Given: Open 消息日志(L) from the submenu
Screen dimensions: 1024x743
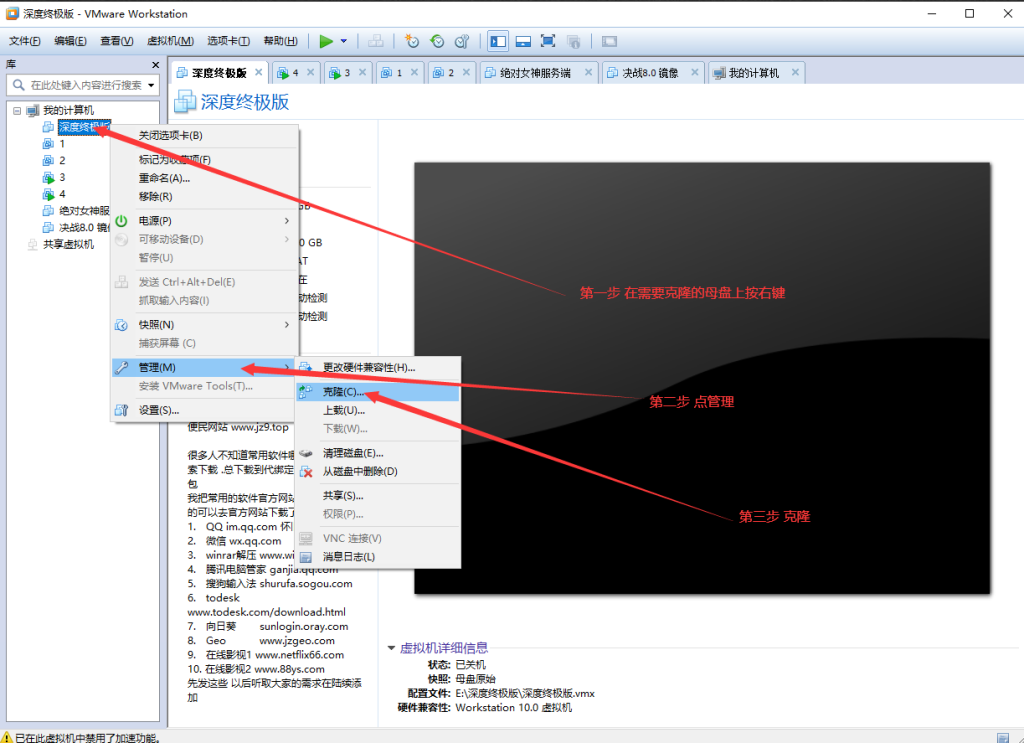Looking at the screenshot, I should [378, 557].
